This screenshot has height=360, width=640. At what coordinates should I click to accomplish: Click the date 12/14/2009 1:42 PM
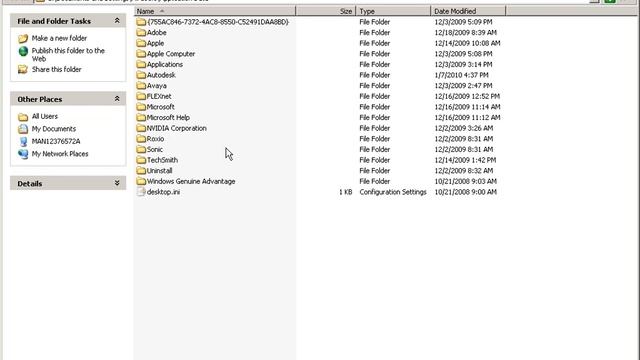465,160
